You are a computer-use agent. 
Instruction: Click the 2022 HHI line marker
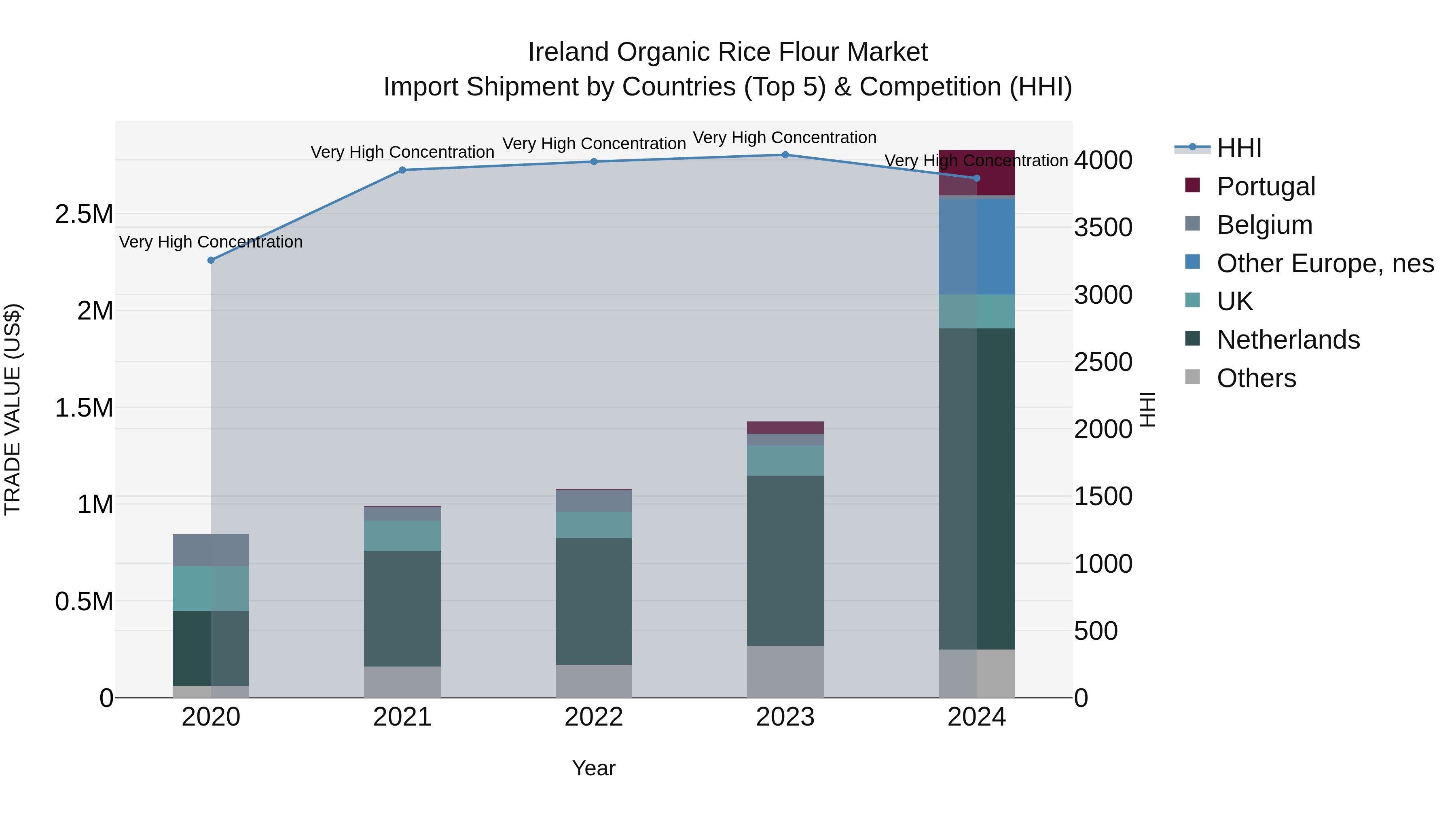(x=593, y=162)
